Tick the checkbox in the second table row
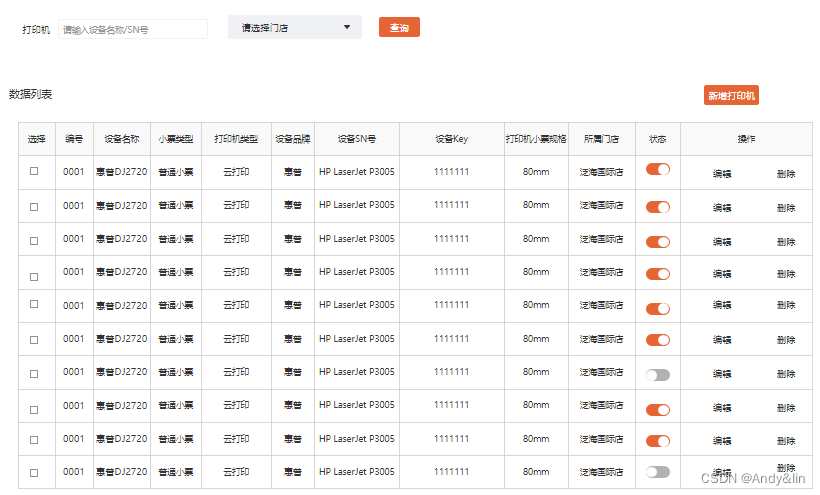 (34, 207)
